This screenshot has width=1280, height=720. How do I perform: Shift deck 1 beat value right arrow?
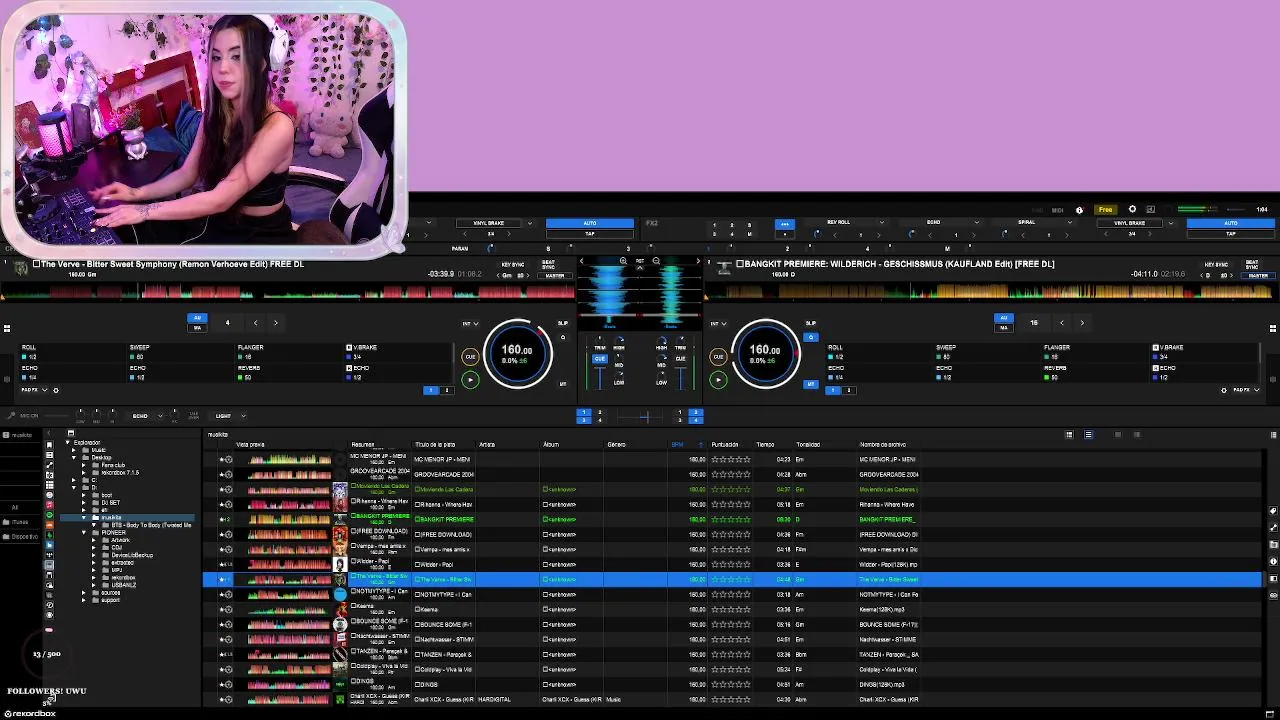coord(276,323)
